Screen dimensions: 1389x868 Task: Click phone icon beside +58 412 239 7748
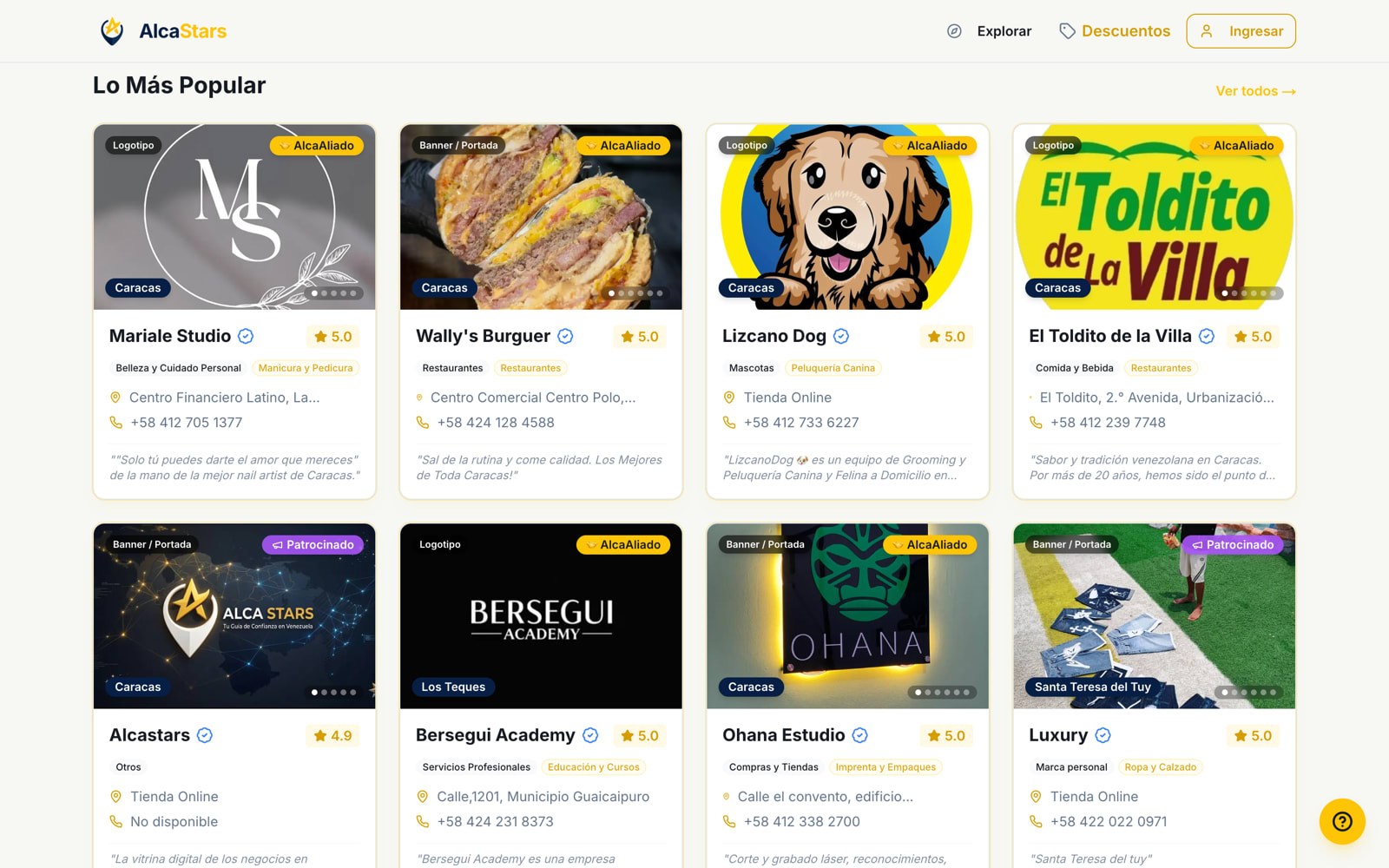[x=1036, y=423]
